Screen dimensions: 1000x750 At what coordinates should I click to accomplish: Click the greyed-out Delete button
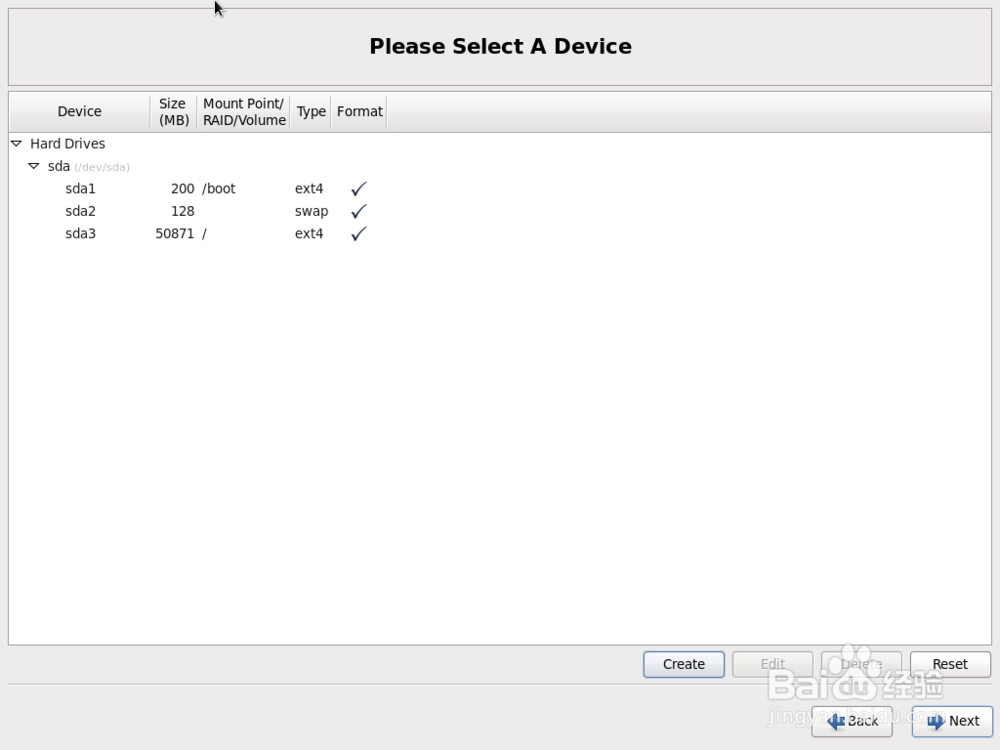(x=862, y=665)
